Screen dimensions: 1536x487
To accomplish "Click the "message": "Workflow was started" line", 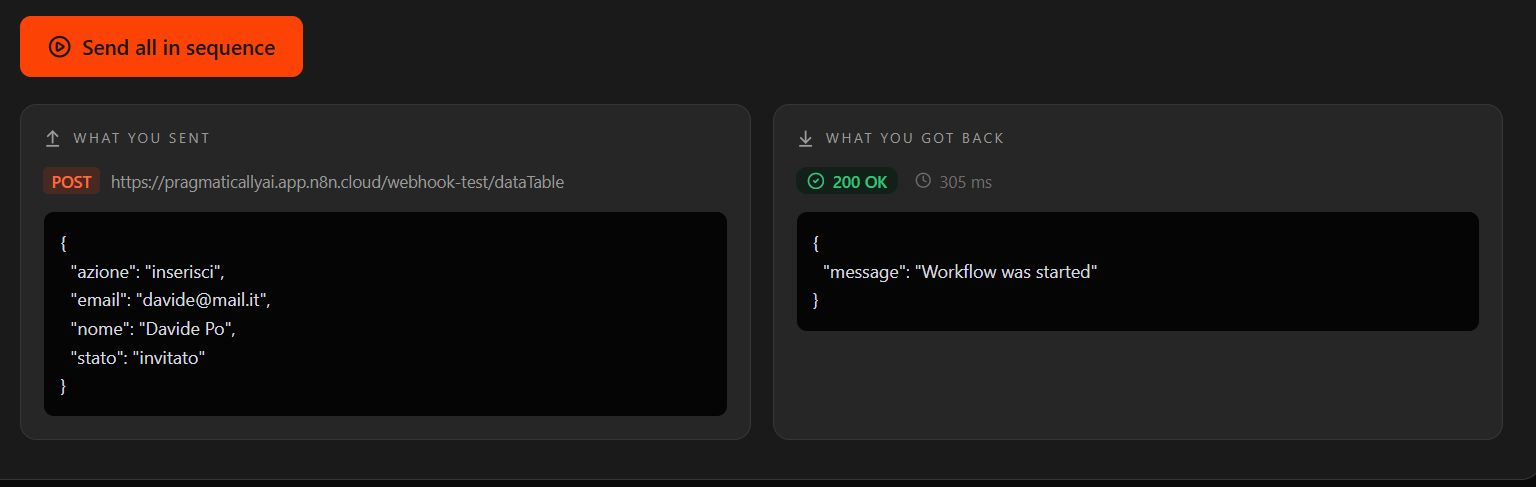I will [960, 272].
